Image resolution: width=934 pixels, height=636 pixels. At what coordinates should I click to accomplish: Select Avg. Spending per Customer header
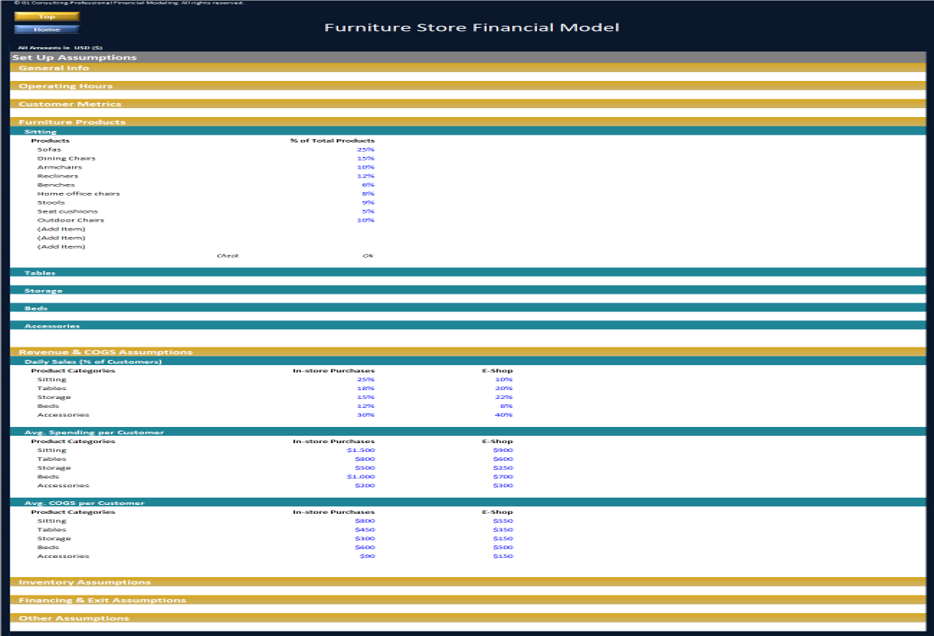tap(468, 432)
